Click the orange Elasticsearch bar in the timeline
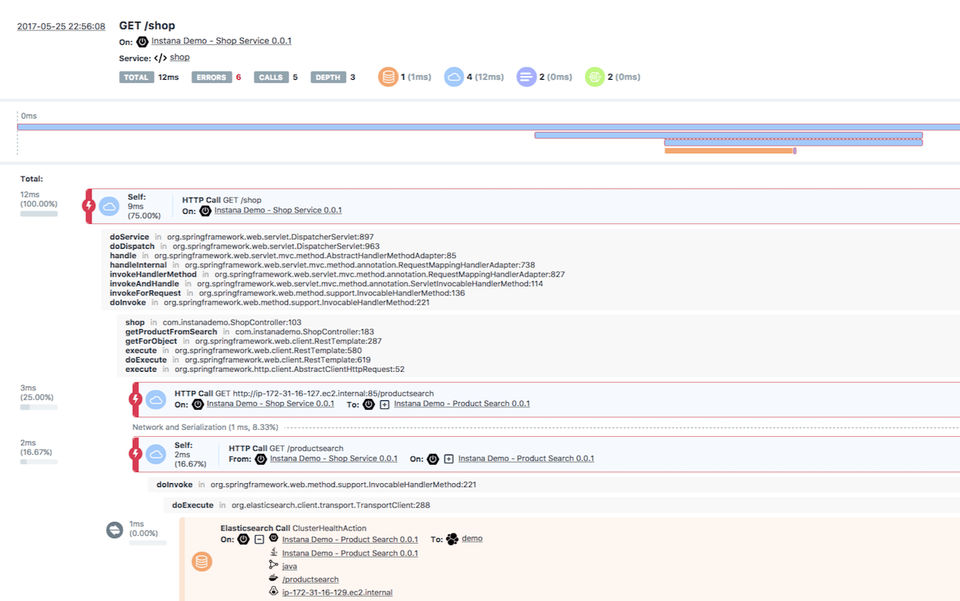The image size is (960, 601). pyautogui.click(x=730, y=151)
